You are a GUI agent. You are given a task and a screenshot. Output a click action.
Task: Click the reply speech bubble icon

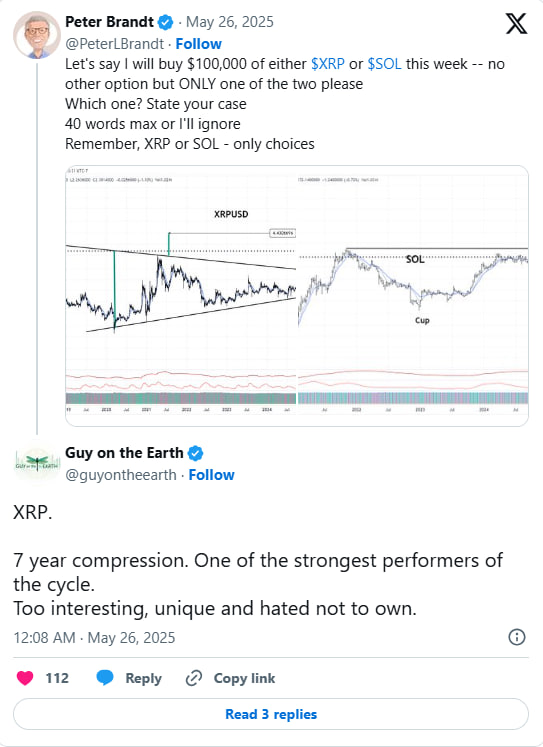105,677
